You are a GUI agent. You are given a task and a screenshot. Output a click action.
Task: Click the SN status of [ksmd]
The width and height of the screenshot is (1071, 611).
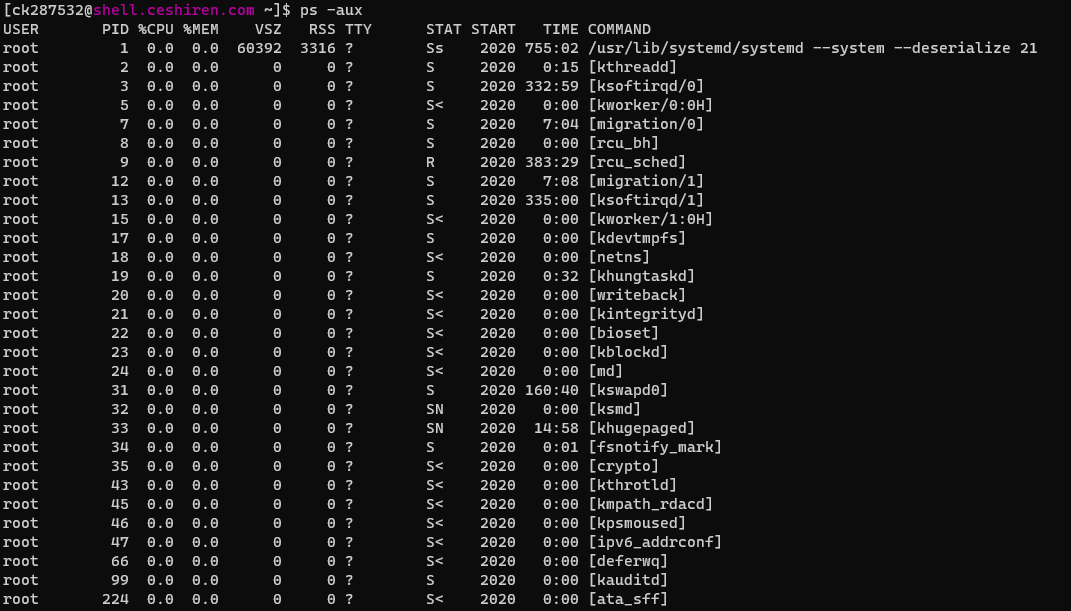[434, 409]
